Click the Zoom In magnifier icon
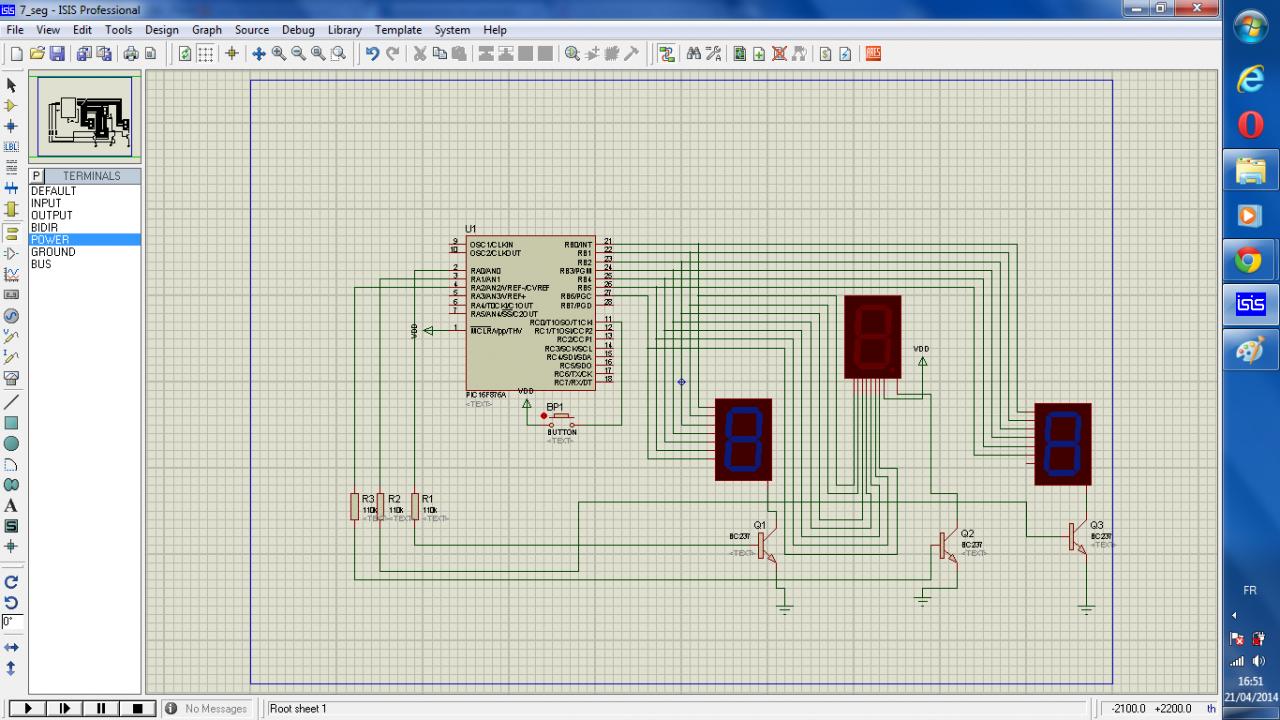 [279, 54]
